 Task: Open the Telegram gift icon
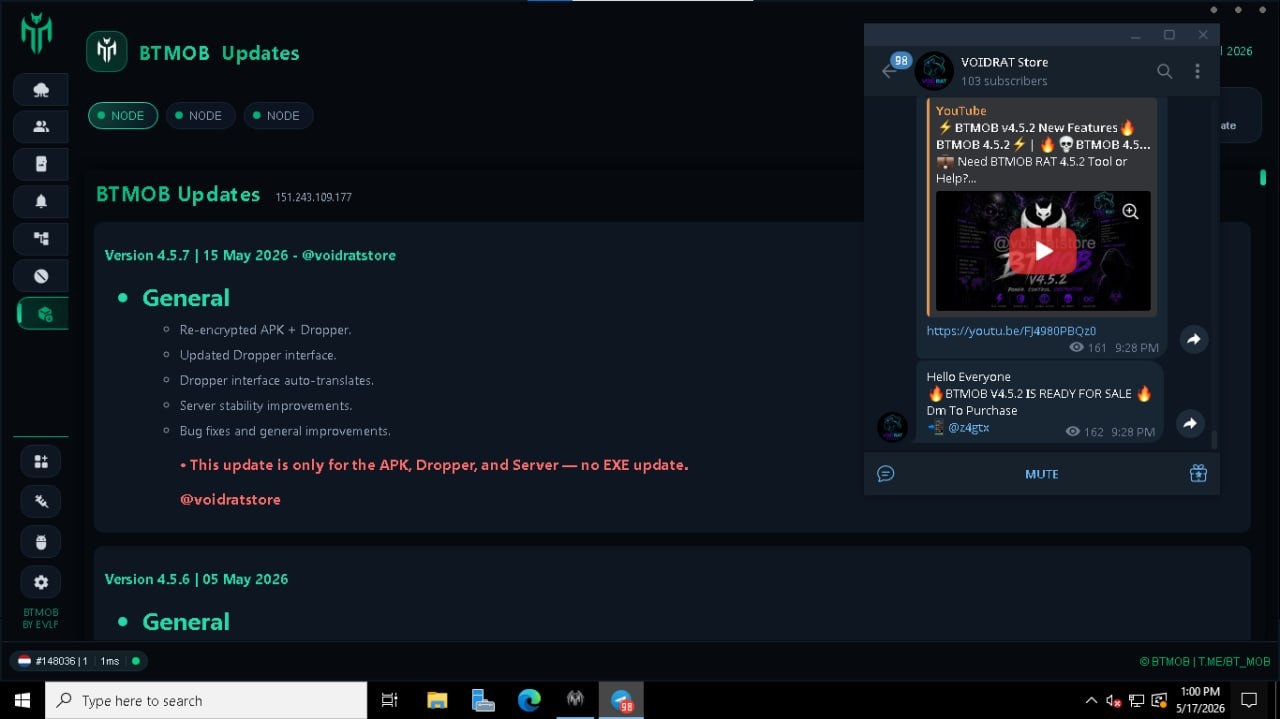point(1198,474)
